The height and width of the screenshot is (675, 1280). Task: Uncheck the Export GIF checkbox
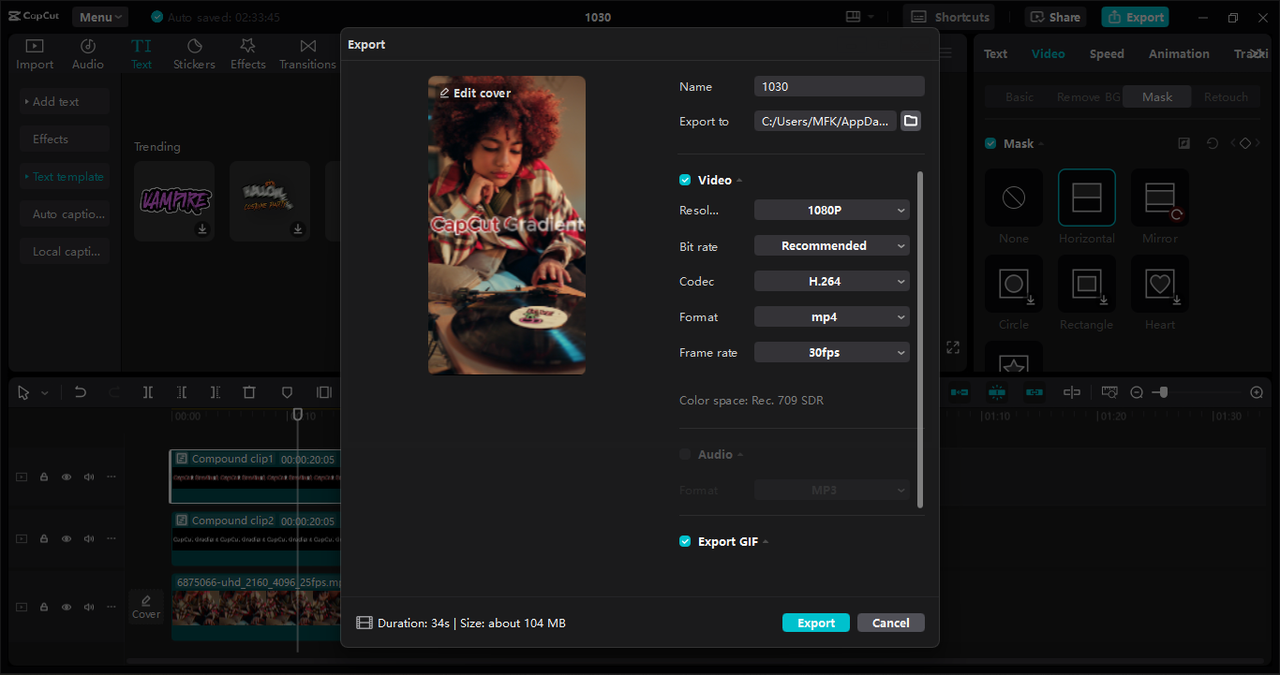click(x=685, y=541)
